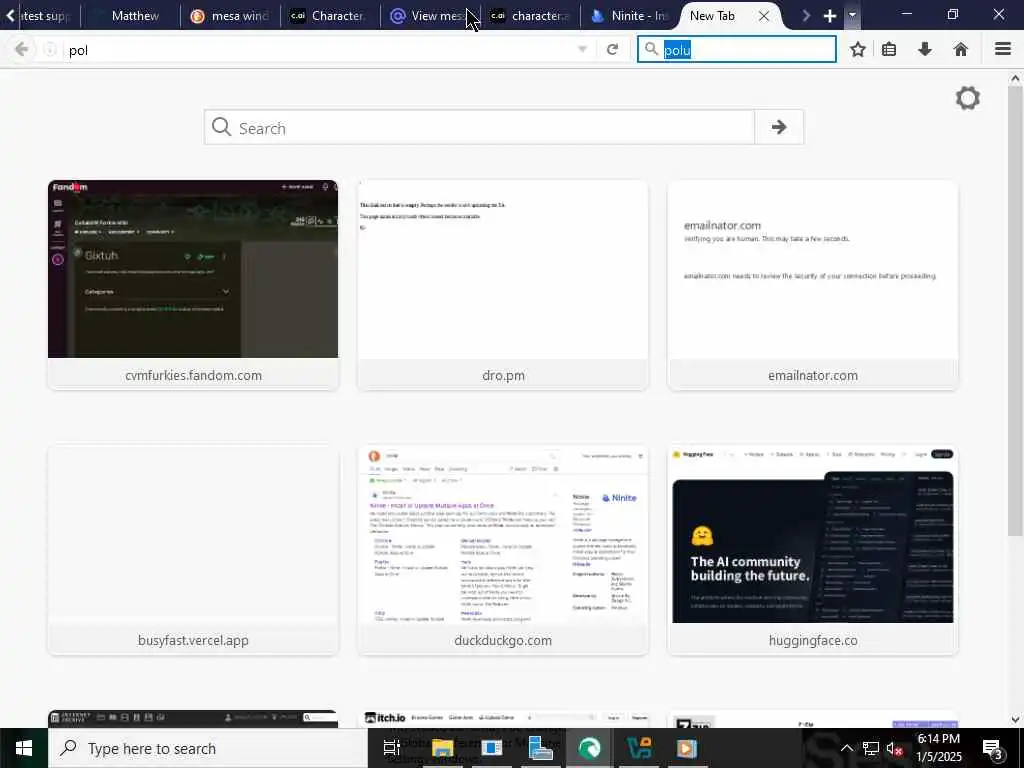Open the Downloads arrow icon
The height and width of the screenshot is (768, 1024).
925,50
